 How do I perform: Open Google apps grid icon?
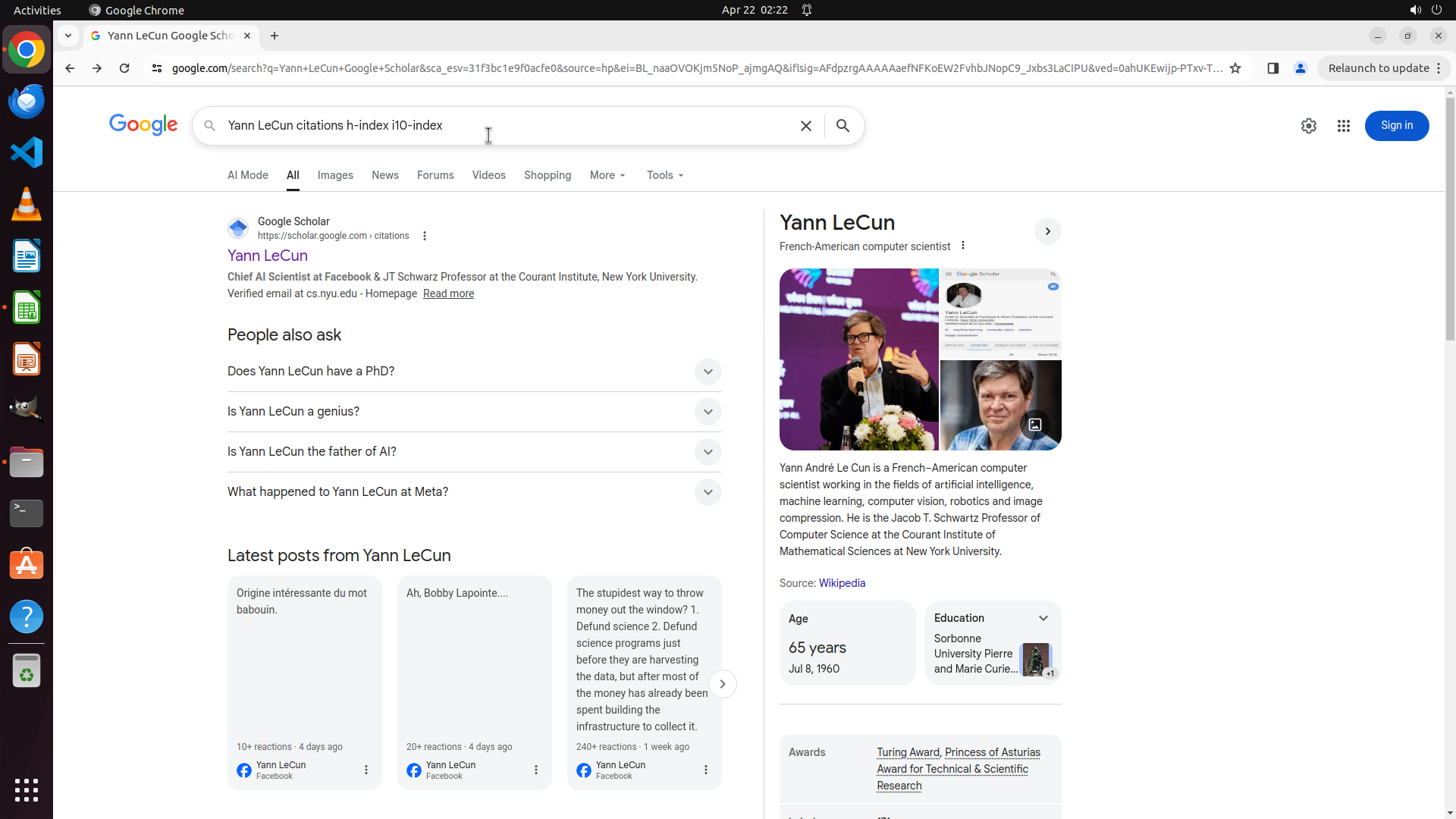[x=1343, y=126]
